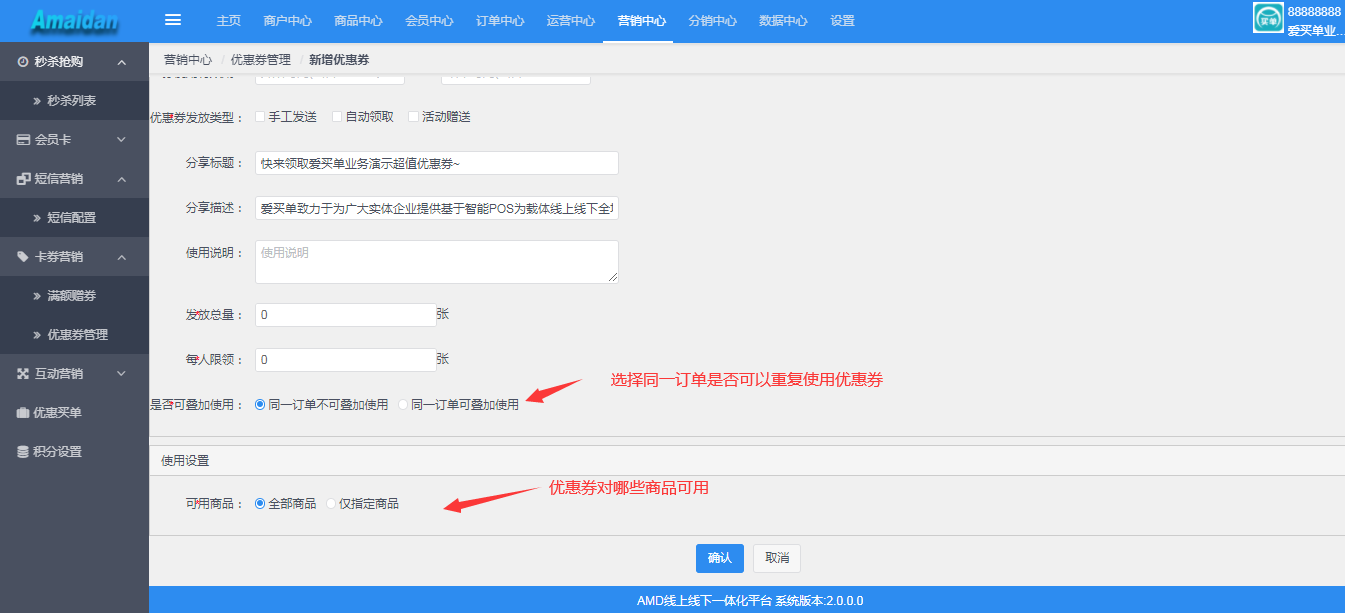Select 全部商品 radio button
This screenshot has height=613, width=1345.
click(x=260, y=504)
